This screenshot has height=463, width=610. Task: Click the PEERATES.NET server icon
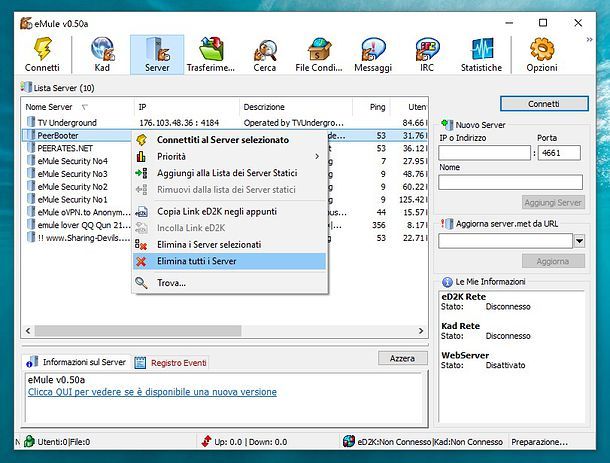tap(31, 148)
